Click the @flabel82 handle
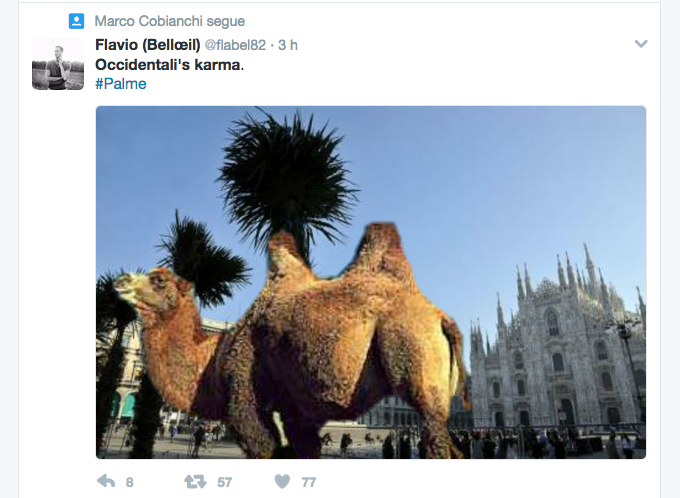680x498 pixels. coord(235,45)
